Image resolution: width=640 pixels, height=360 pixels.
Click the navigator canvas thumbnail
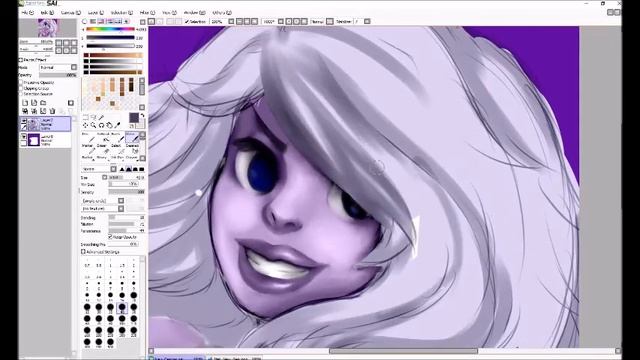click(x=48, y=28)
